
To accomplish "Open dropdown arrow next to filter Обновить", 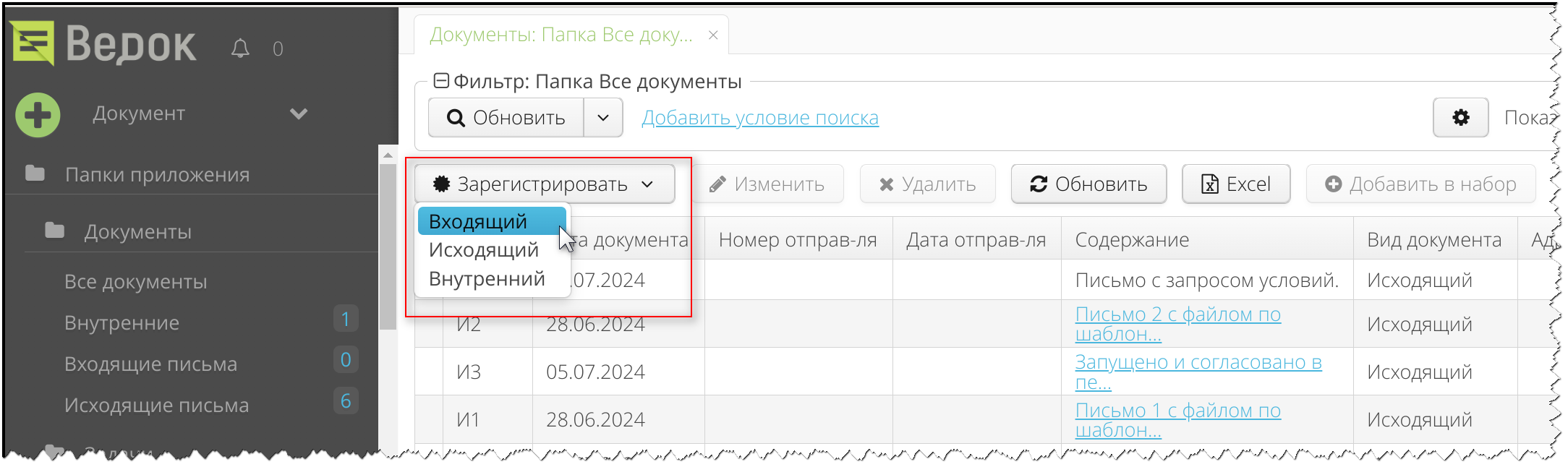I will click(603, 118).
